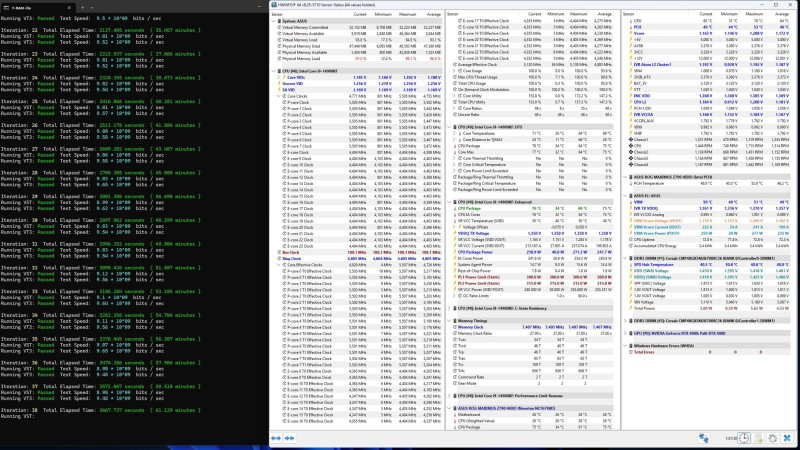Expand the Core Usage row
This screenshot has width=800, height=450.
[x=455, y=71]
